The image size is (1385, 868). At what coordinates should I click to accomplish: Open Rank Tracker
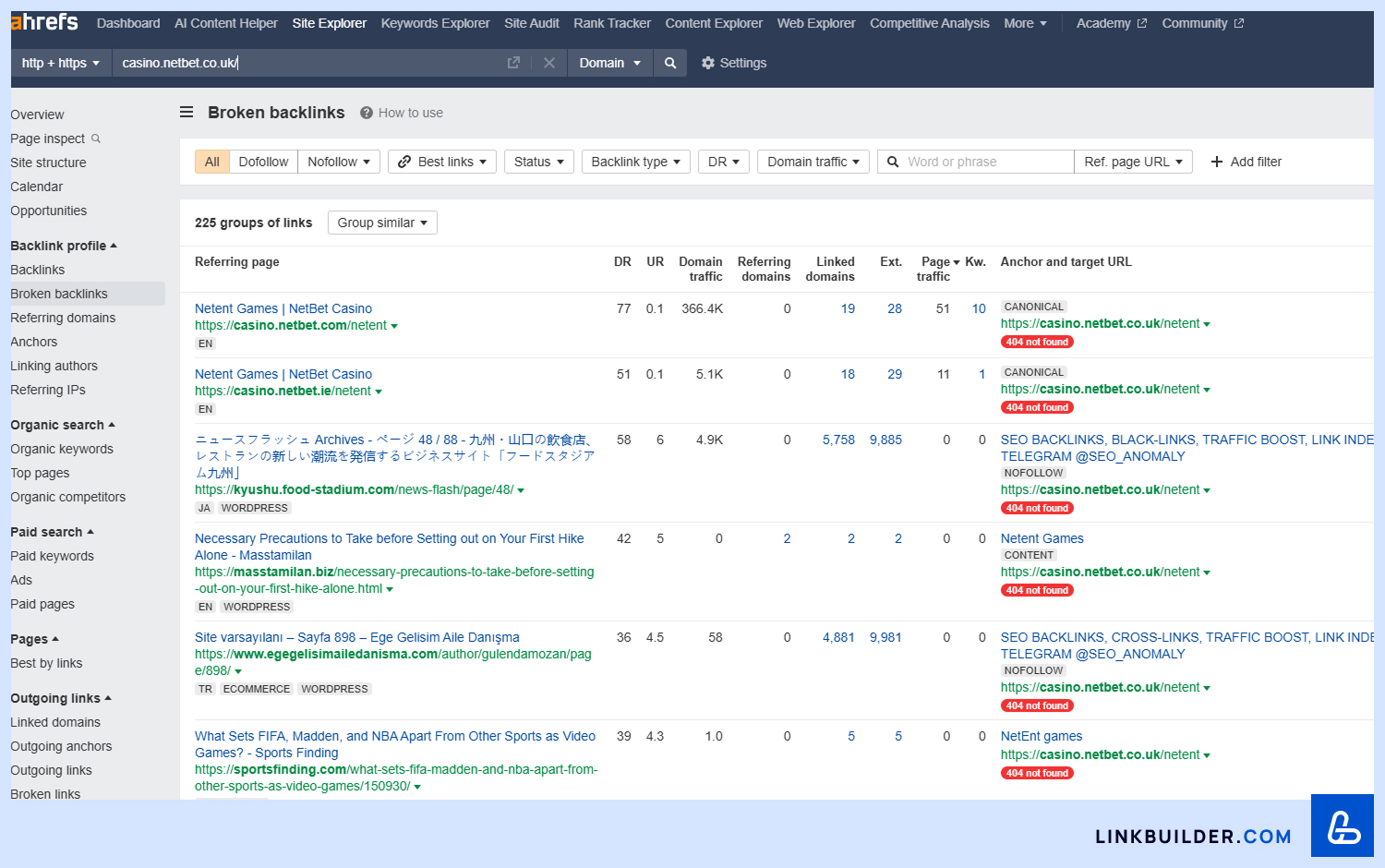(x=612, y=23)
